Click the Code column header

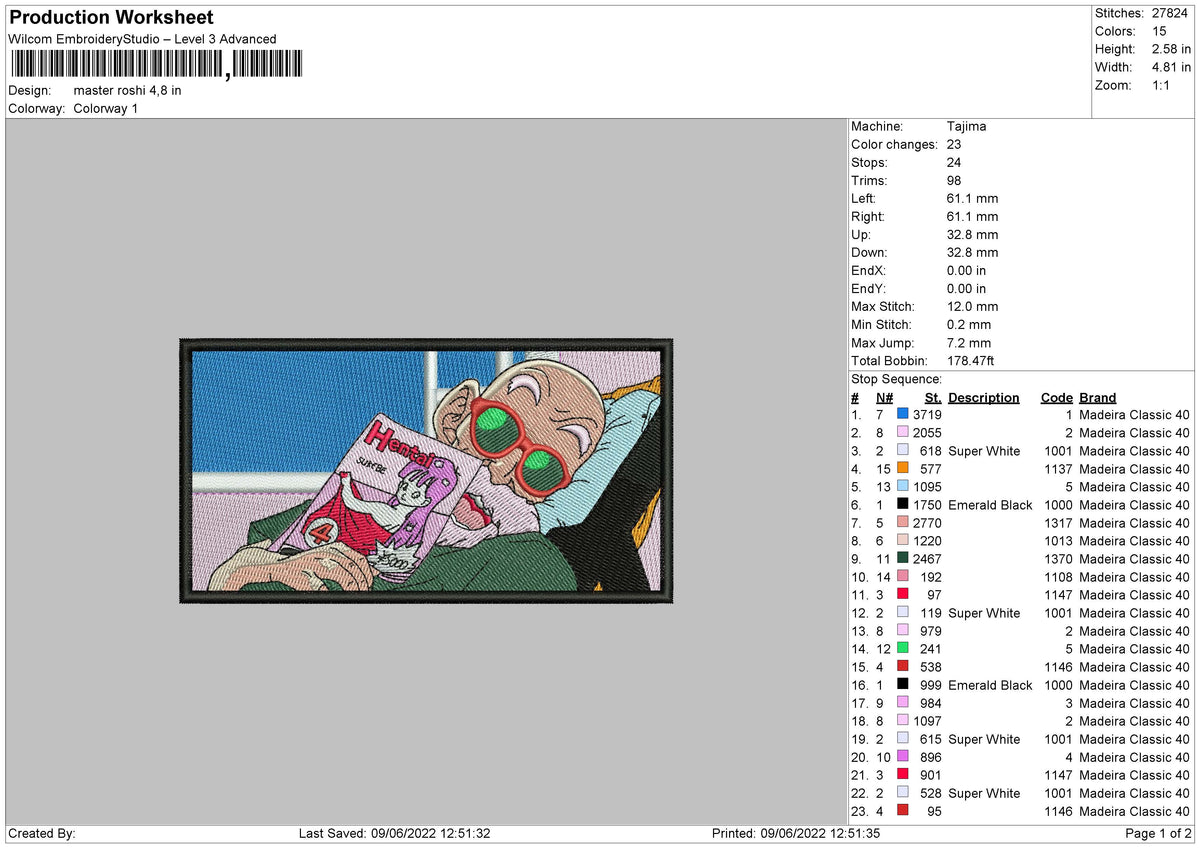[1056, 397]
